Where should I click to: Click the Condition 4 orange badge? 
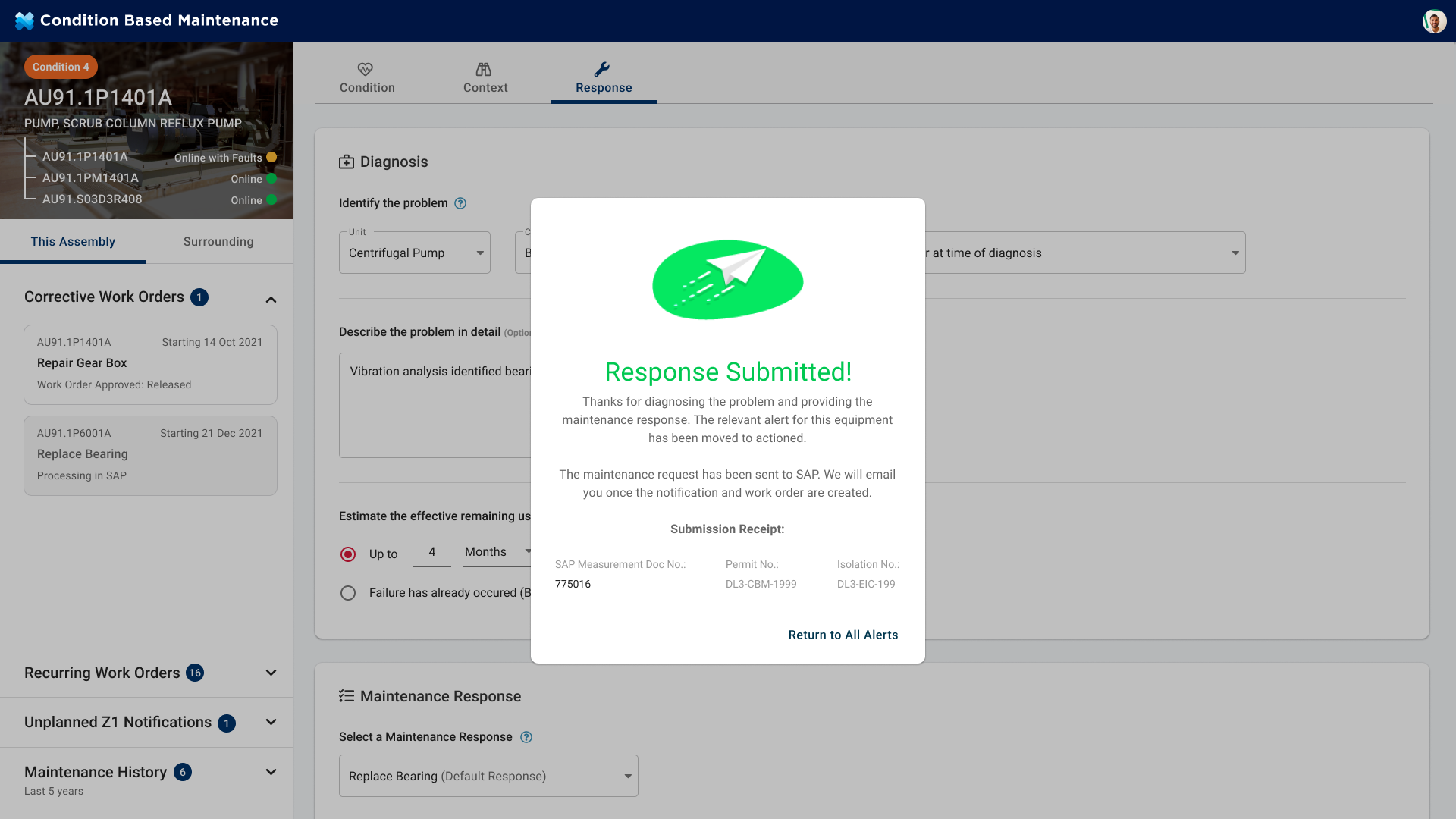click(x=61, y=67)
